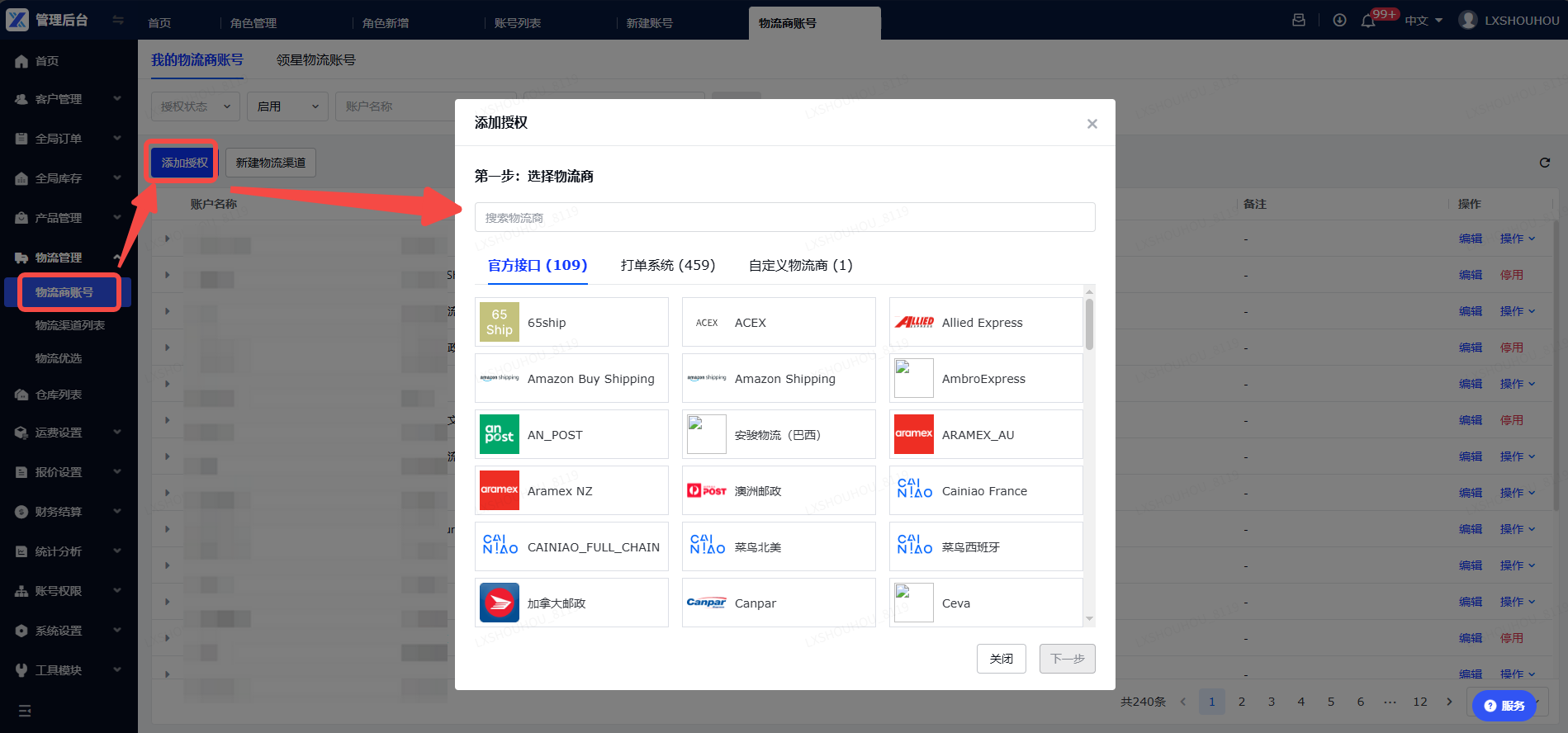The image size is (1568, 733).
Task: Switch to 领星物流账号 tab
Action: 316,60
